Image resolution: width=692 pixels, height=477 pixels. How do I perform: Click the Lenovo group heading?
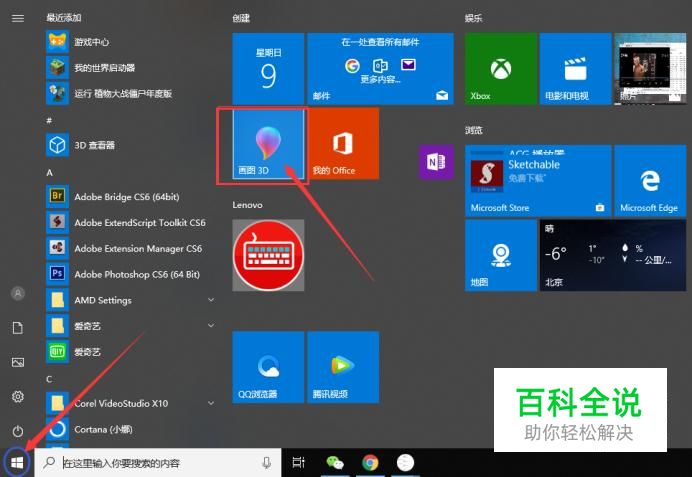248,205
